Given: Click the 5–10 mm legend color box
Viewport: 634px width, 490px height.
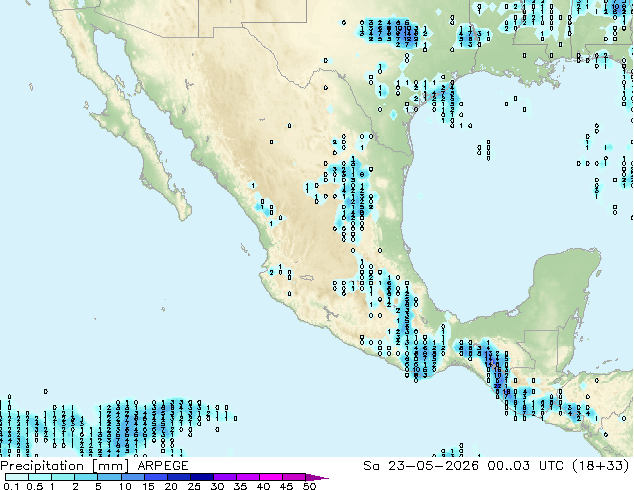Looking at the screenshot, I should point(109,477).
